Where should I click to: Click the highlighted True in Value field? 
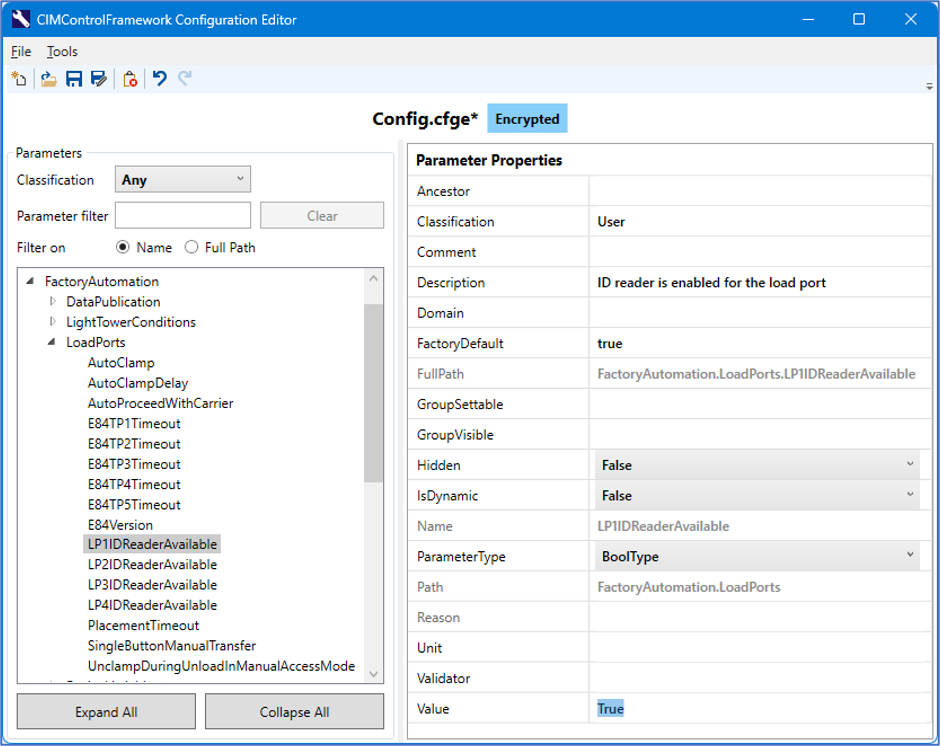(x=610, y=709)
